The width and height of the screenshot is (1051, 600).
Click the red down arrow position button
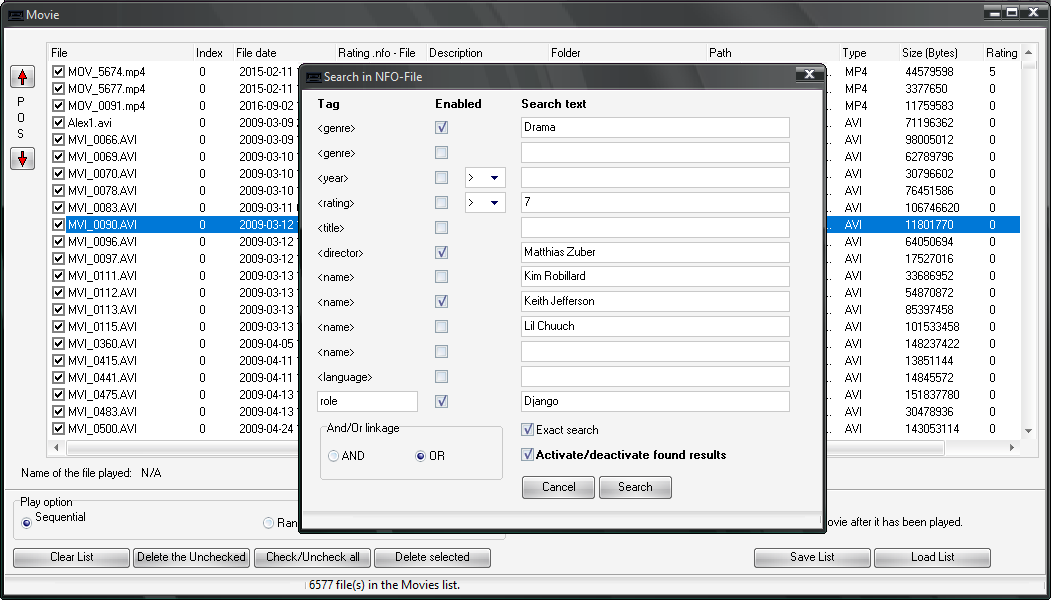(23, 159)
